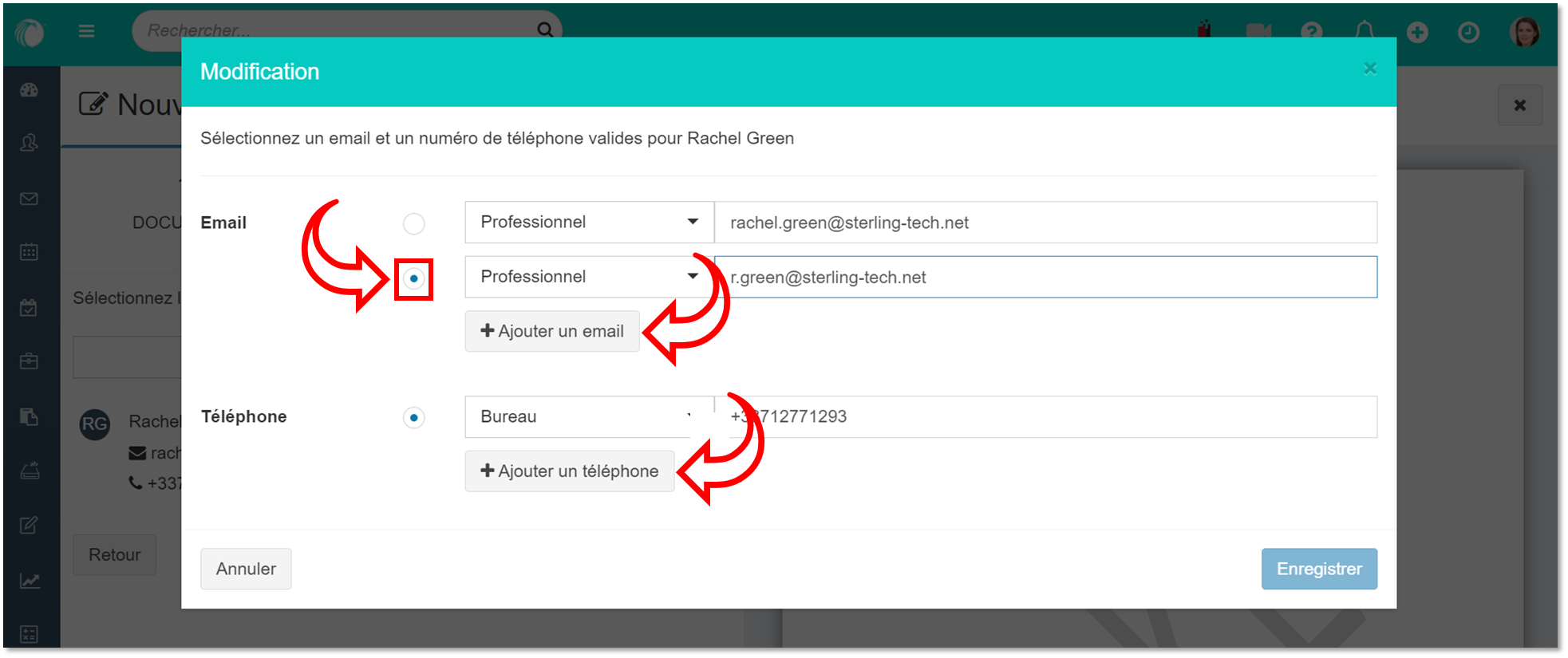Open the line chart reports icon in the sidebar

point(30,581)
